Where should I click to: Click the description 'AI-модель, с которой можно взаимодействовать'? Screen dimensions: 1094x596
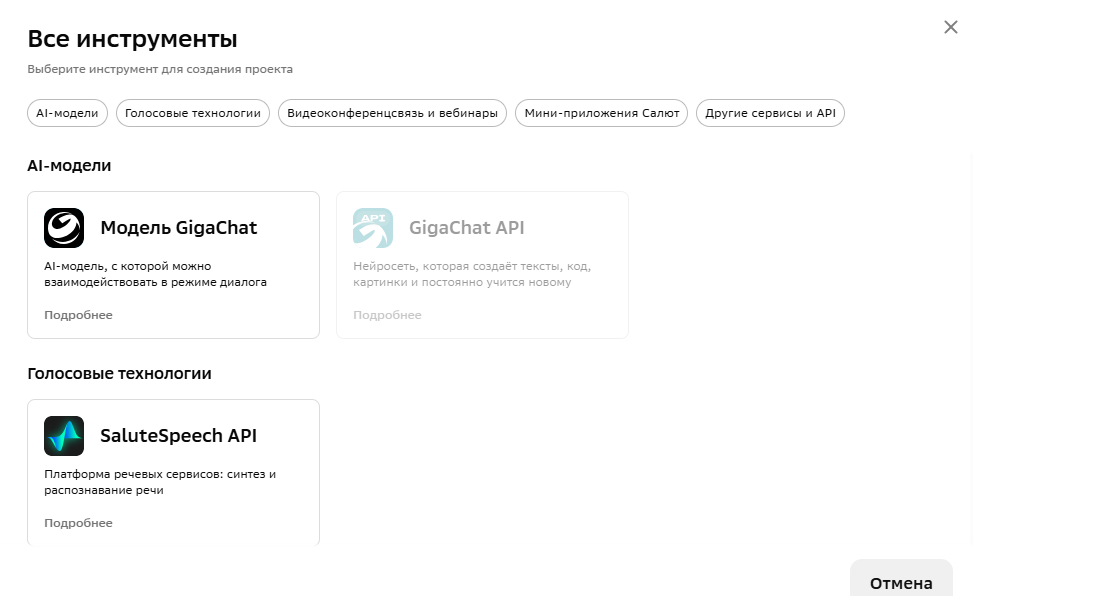(x=156, y=274)
